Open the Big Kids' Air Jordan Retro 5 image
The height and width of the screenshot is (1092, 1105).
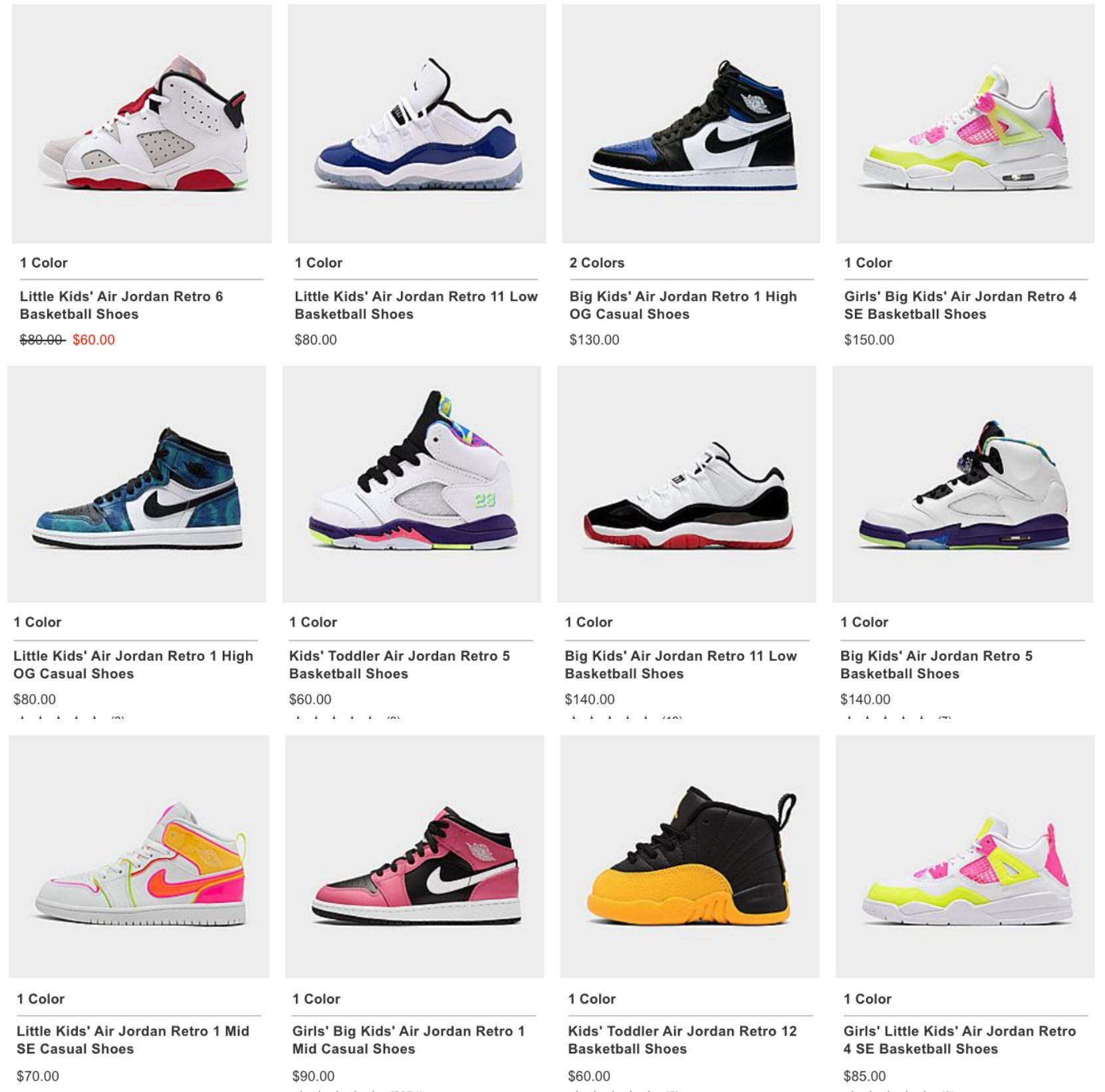[x=963, y=484]
